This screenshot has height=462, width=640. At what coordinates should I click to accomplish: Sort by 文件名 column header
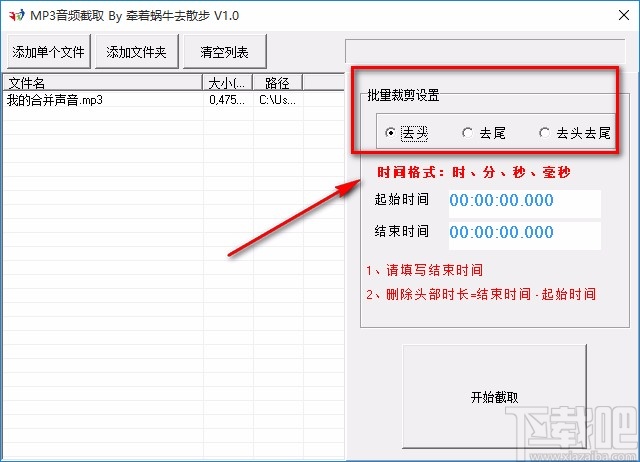102,83
